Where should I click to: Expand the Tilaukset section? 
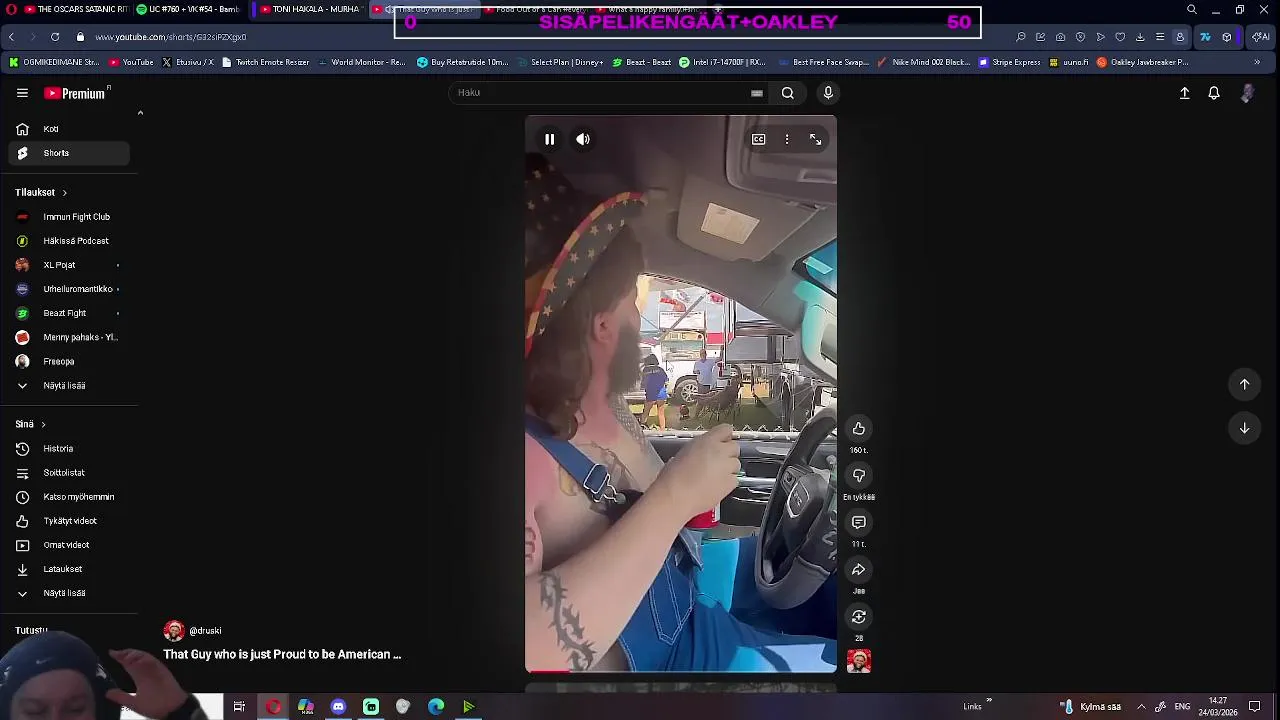(41, 192)
